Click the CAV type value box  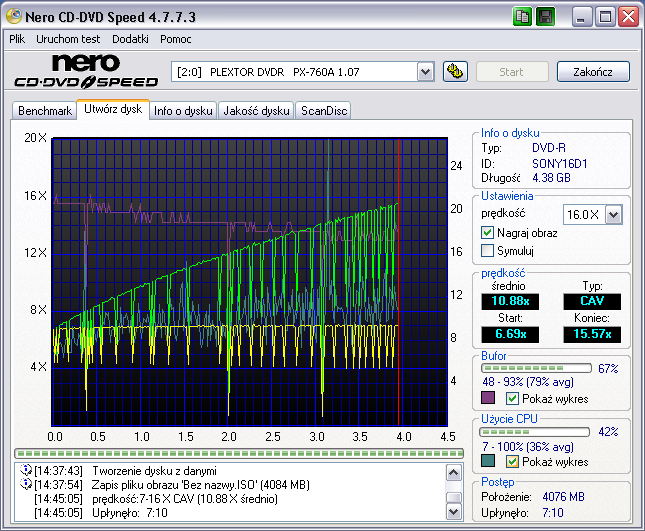click(592, 301)
